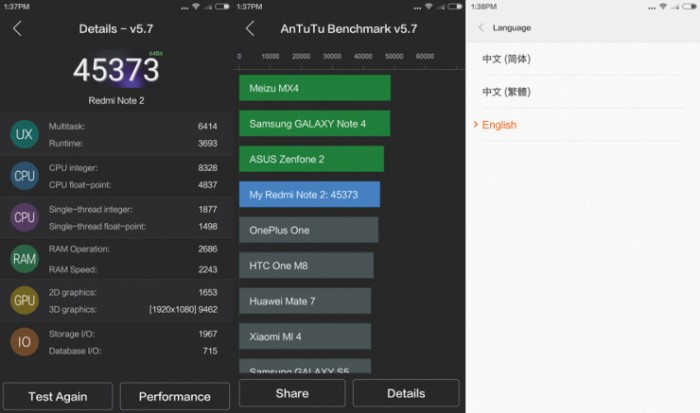Select the blue My Redmi Note 2 bar
The height and width of the screenshot is (413, 700).
pyautogui.click(x=309, y=195)
